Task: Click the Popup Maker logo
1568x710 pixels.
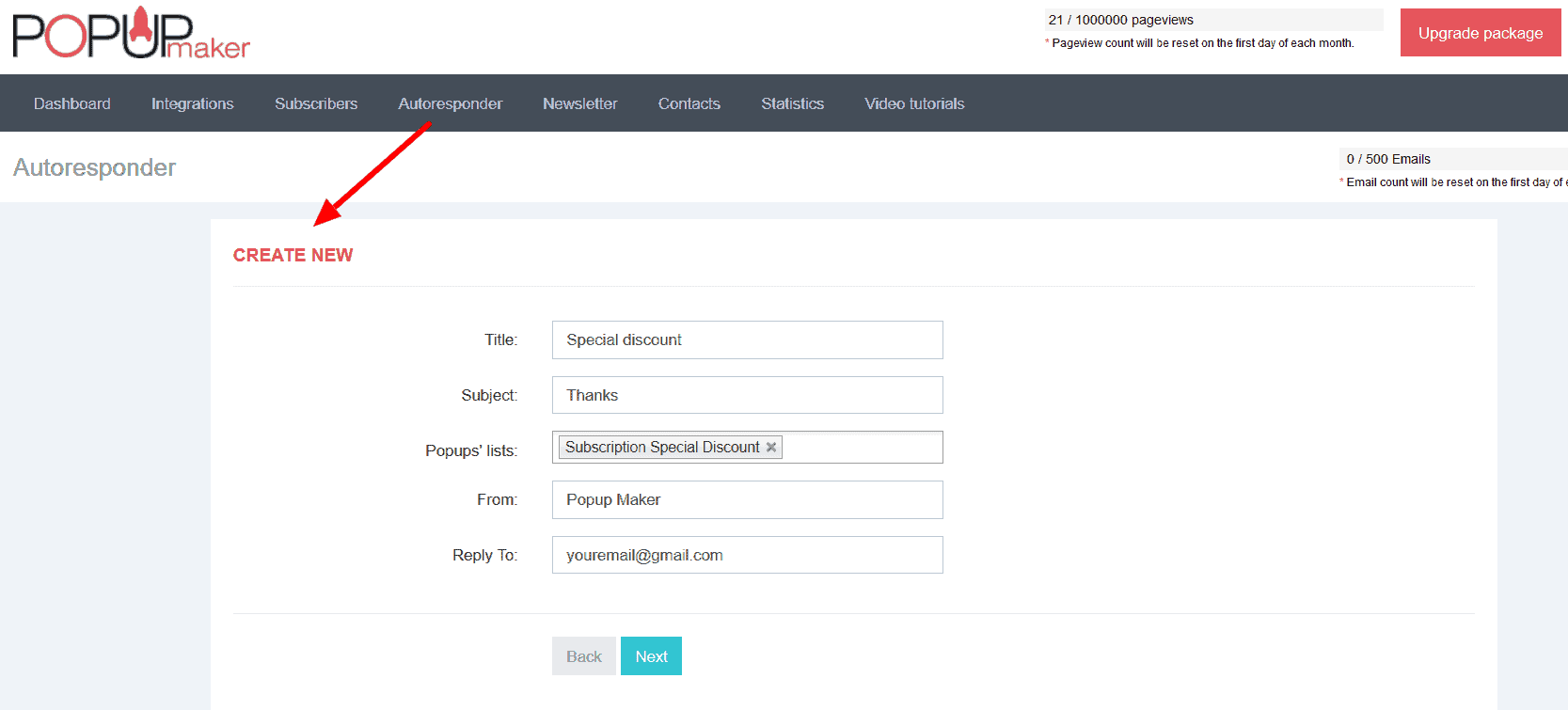Action: (131, 33)
